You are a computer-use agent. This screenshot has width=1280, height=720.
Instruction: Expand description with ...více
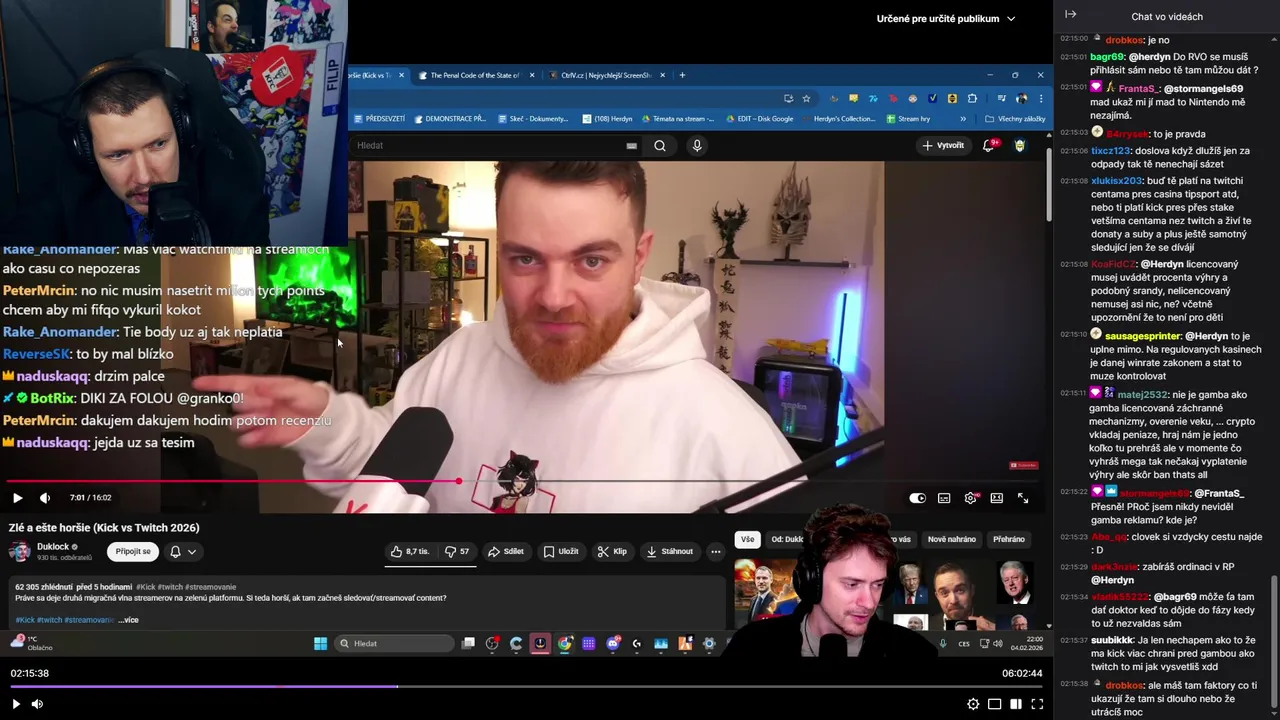pos(128,620)
